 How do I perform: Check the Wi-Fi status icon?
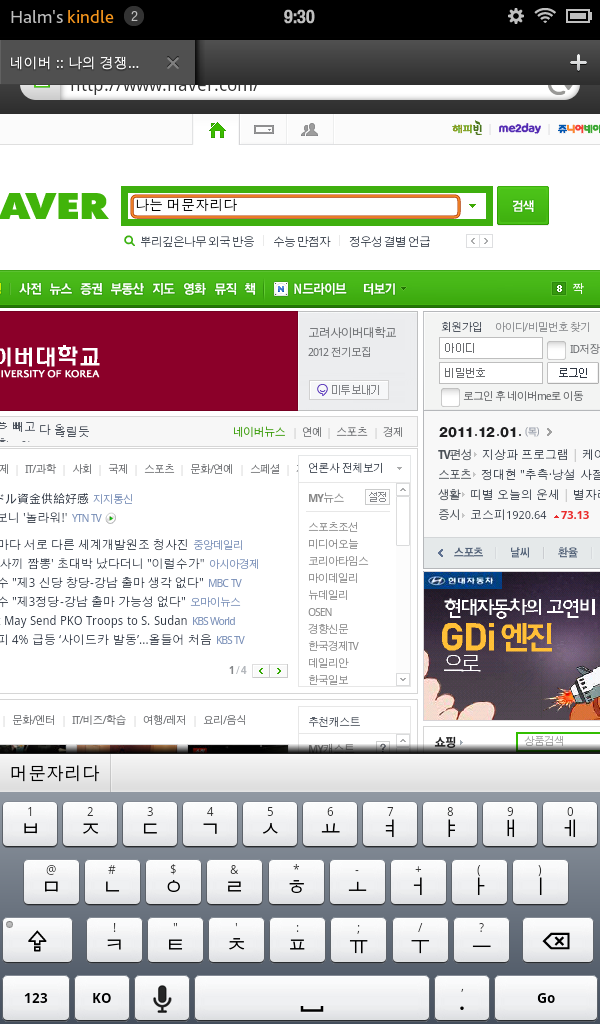545,16
